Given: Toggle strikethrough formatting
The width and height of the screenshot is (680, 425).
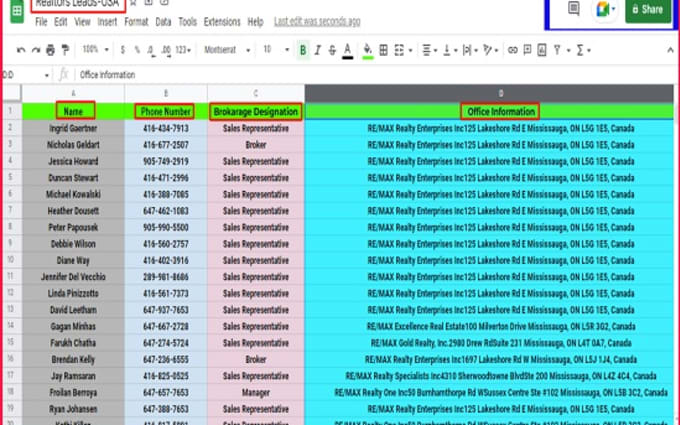Looking at the screenshot, I should (332, 50).
